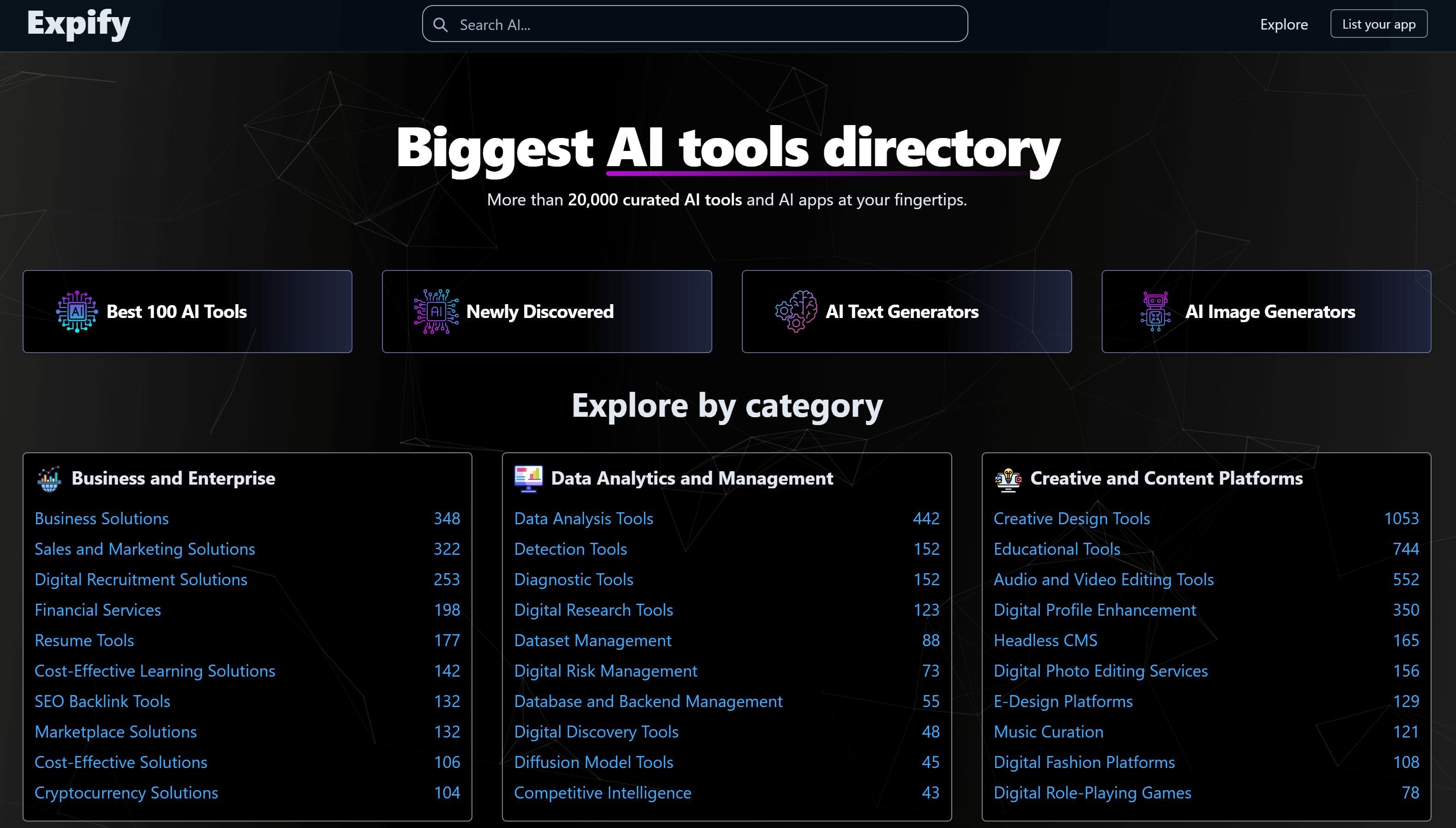Click the AI chip icon on Best 100 AI Tools

click(77, 311)
